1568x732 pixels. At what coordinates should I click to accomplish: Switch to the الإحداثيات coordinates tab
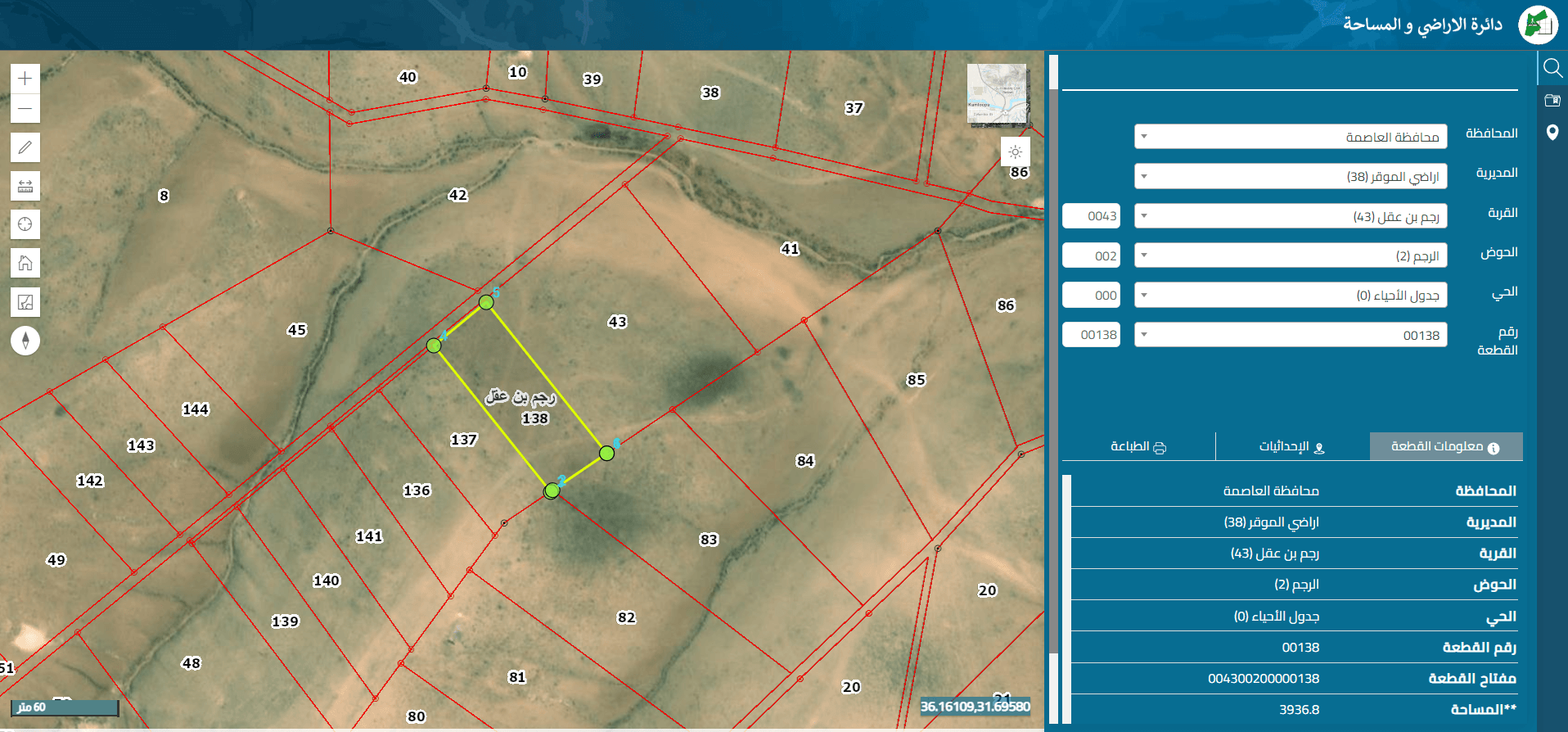click(1292, 446)
